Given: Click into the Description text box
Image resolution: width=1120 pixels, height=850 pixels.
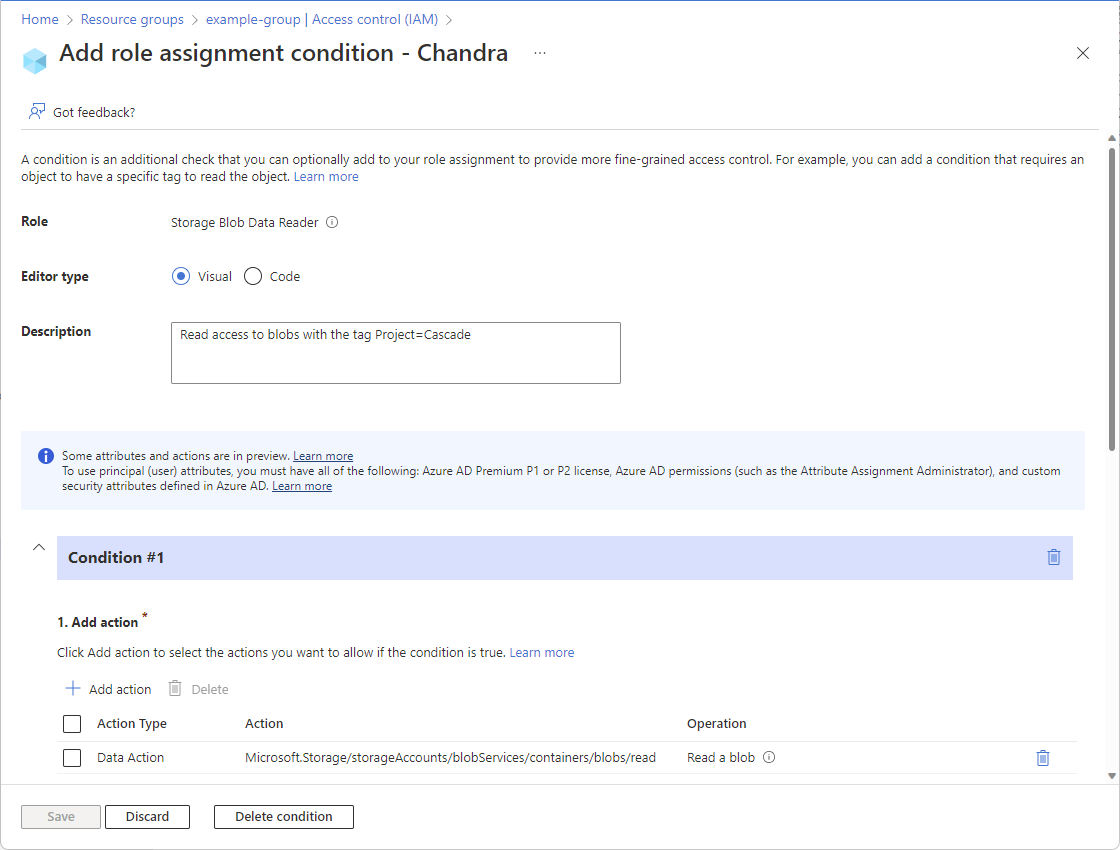Looking at the screenshot, I should (395, 353).
